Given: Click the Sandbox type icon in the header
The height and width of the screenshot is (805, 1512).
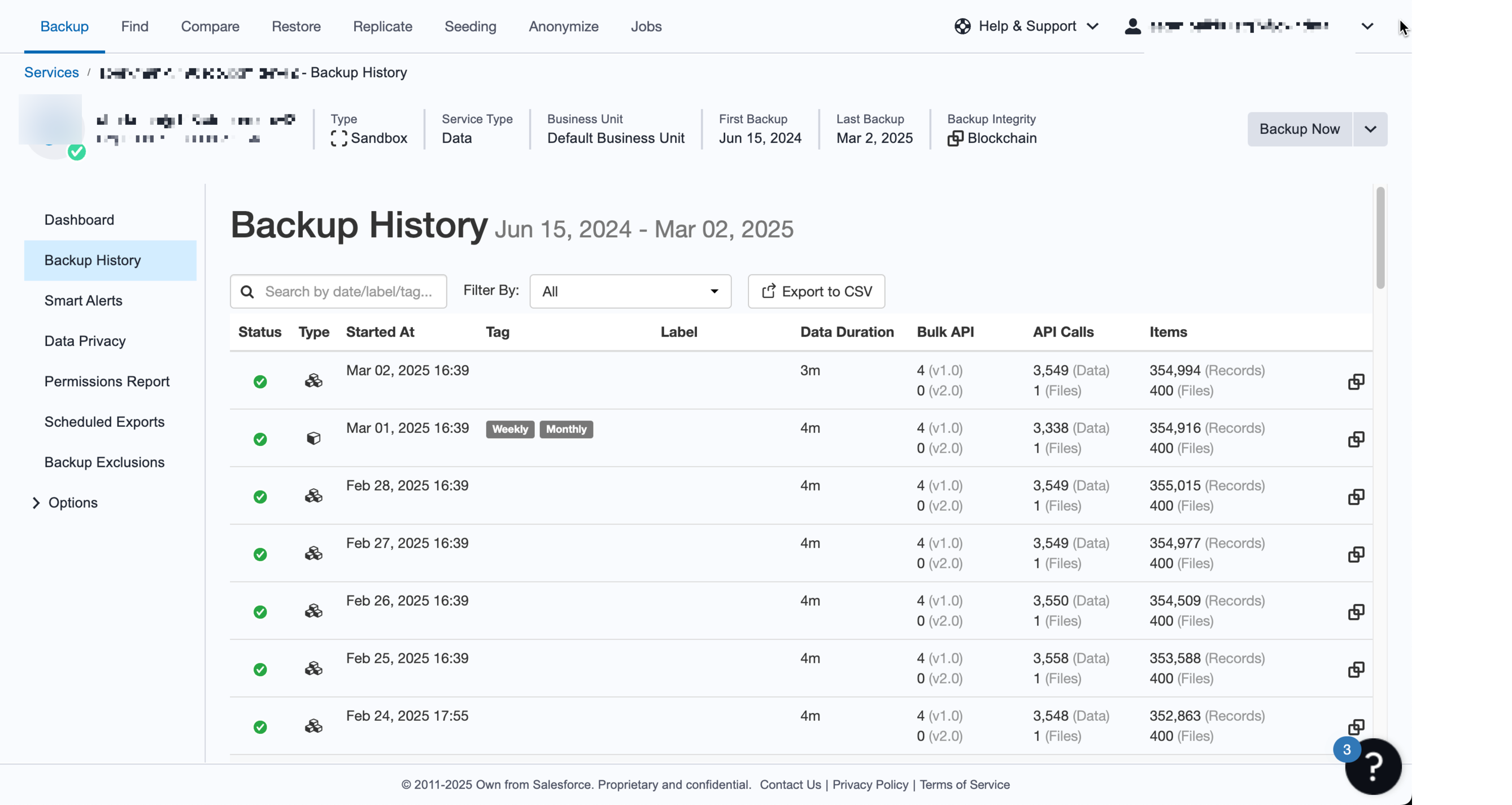Looking at the screenshot, I should [x=338, y=138].
